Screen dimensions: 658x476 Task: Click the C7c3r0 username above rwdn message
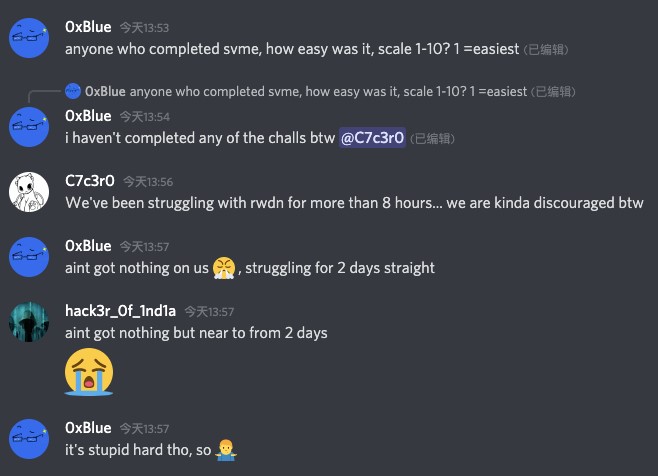coord(90,181)
